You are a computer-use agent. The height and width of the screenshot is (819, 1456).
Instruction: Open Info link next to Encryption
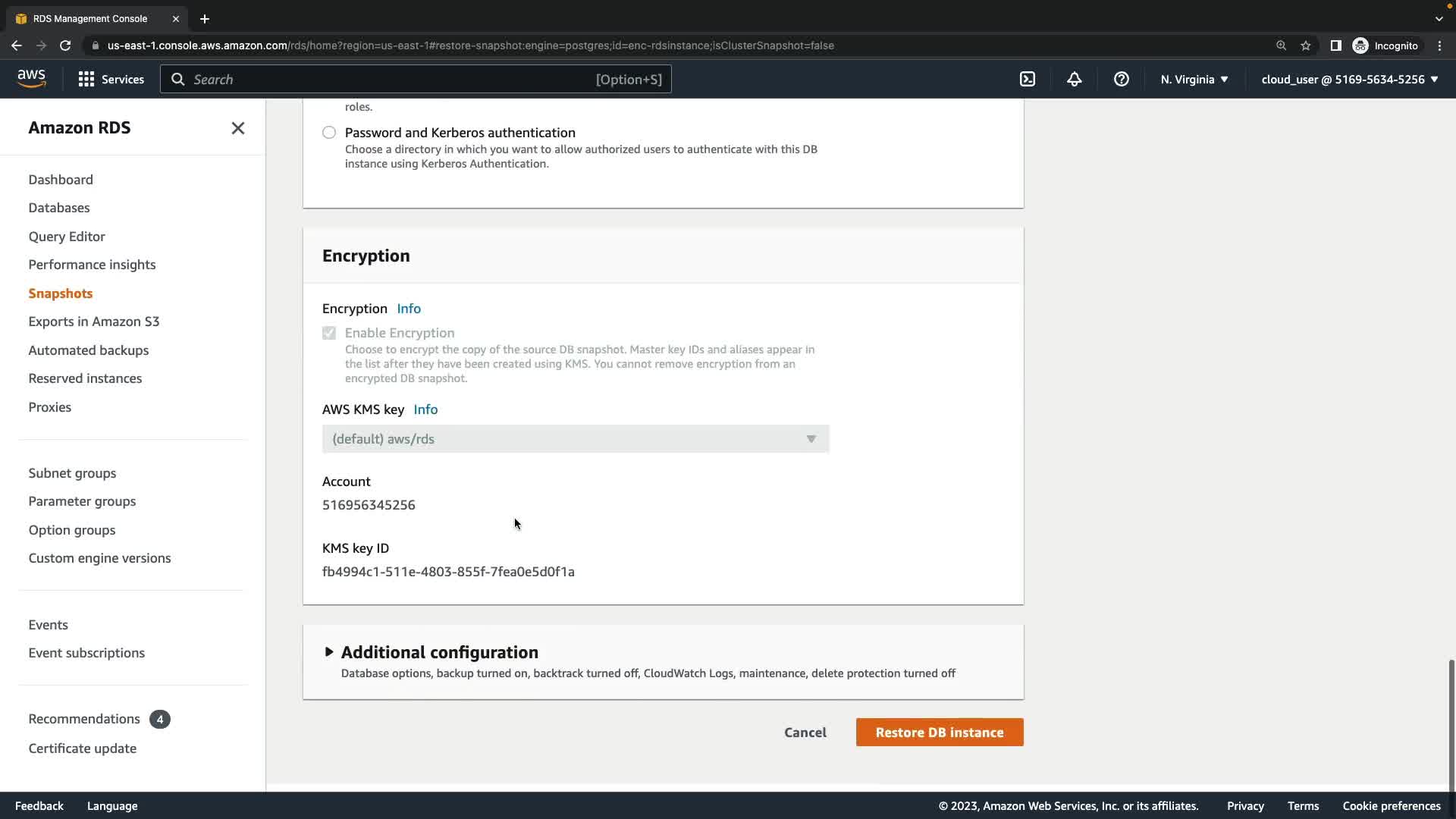click(409, 309)
